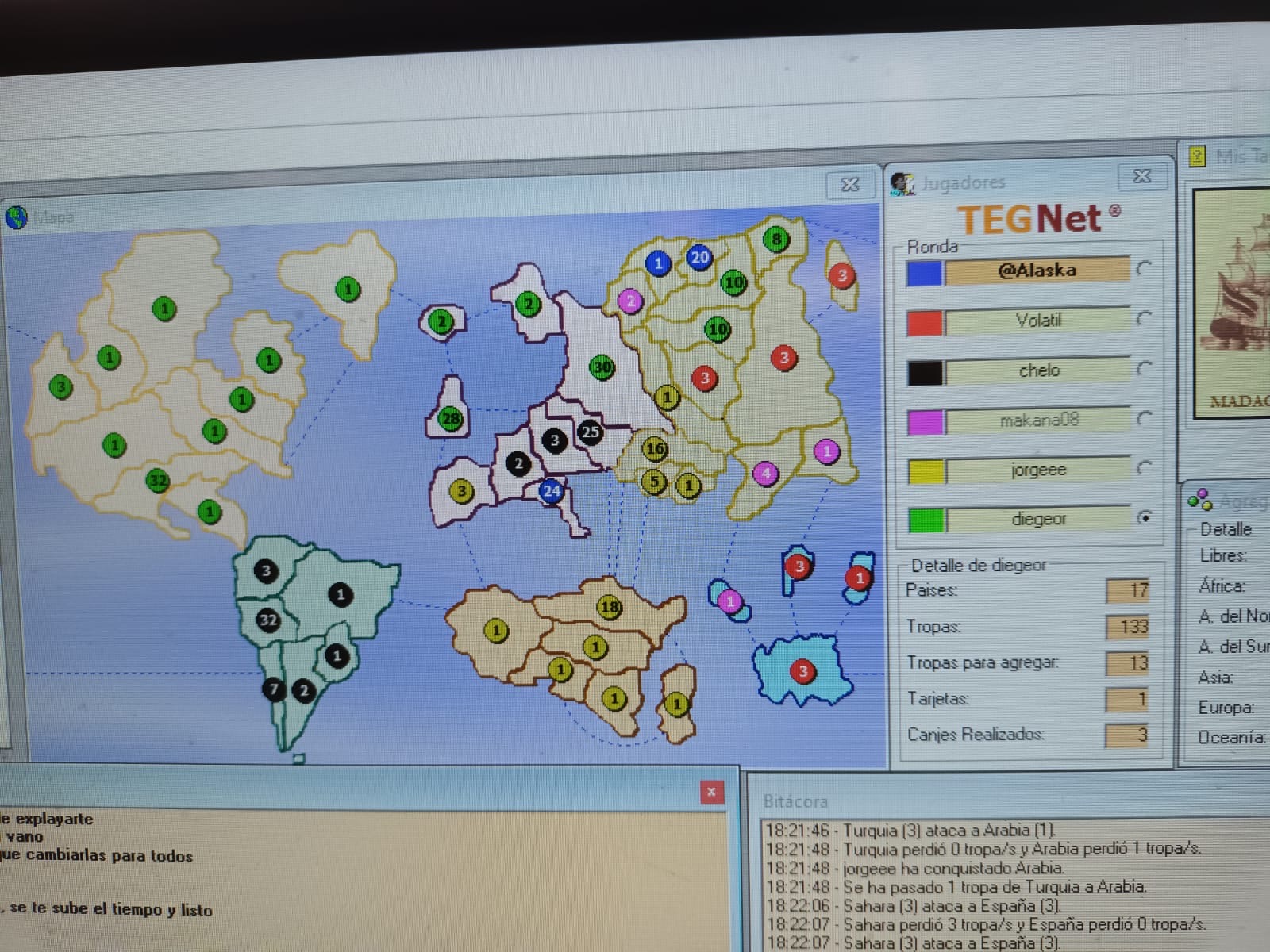
Task: Click the Tarjetas value showing 1
Action: [x=1127, y=700]
